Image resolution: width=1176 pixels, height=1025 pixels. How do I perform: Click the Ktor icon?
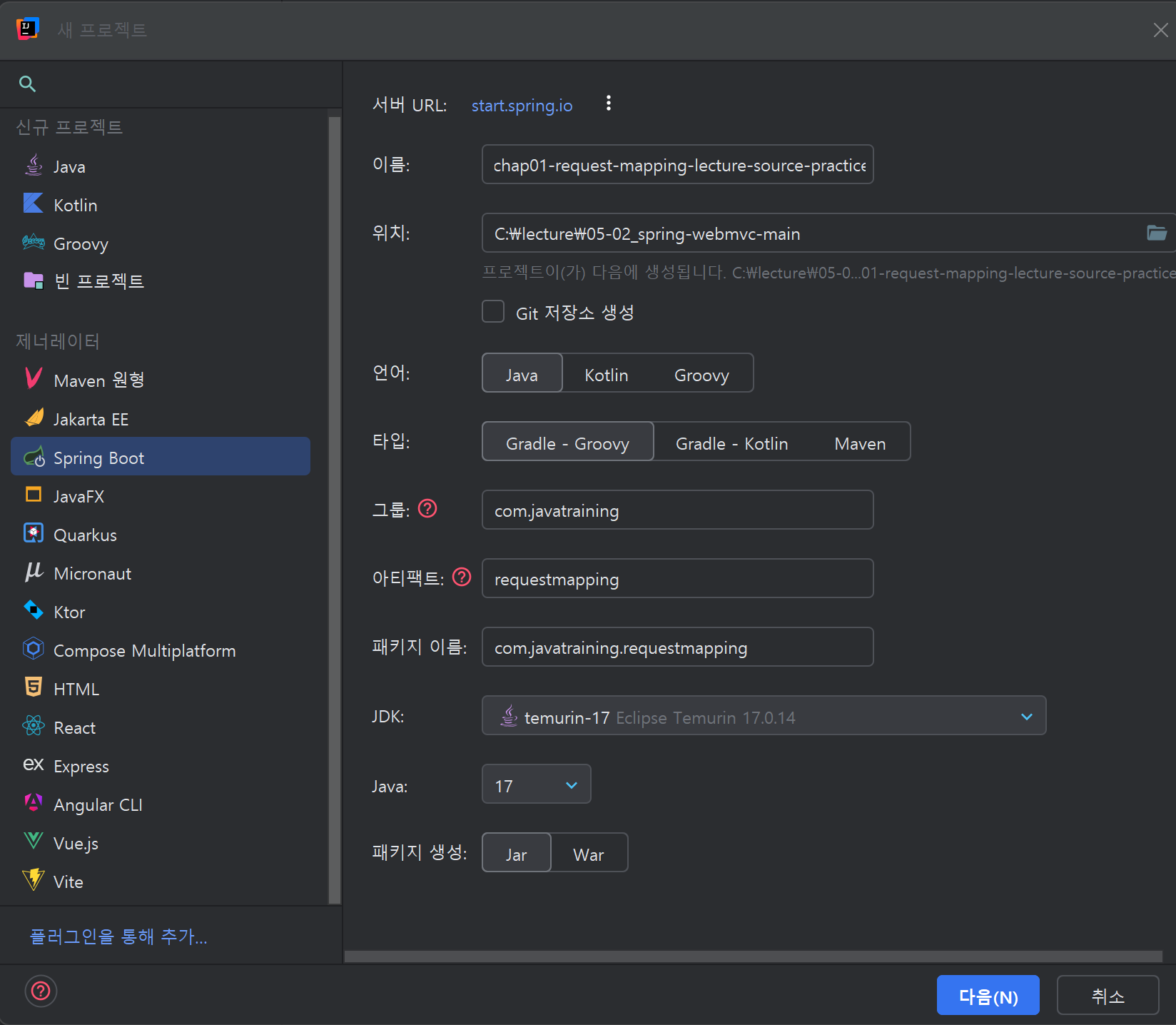(x=34, y=611)
